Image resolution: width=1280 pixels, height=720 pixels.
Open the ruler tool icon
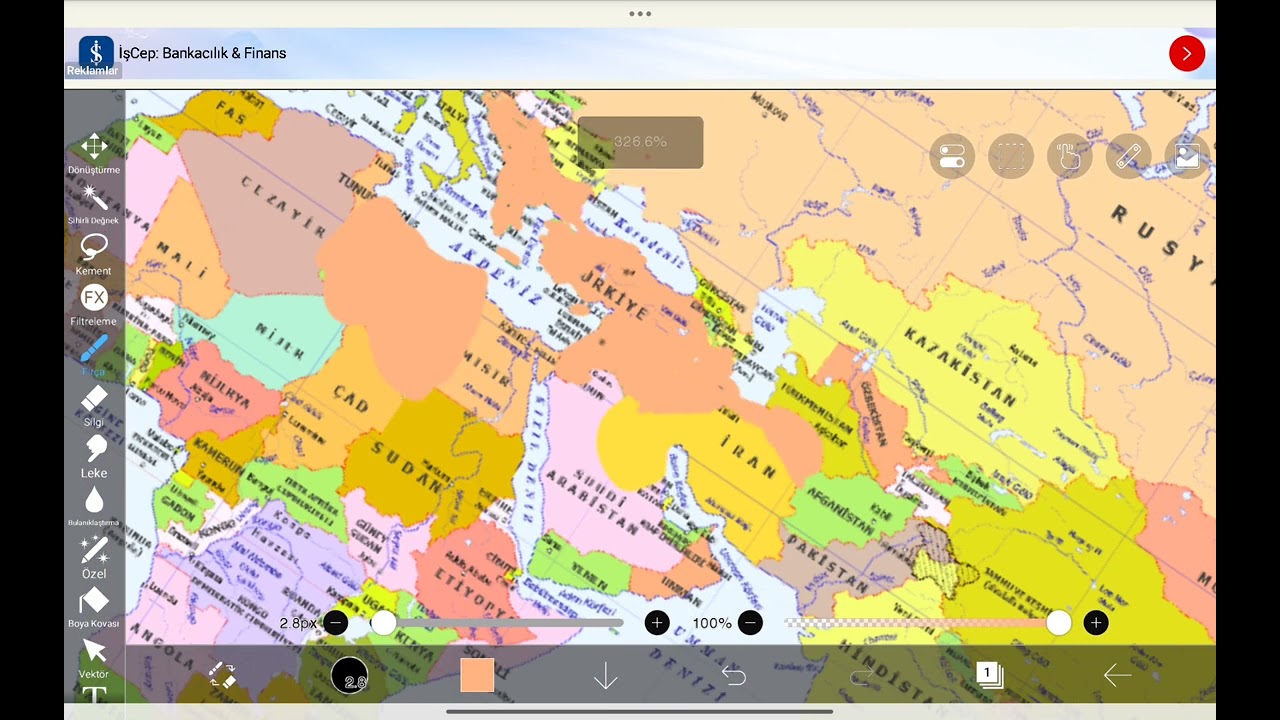pyautogui.click(x=1129, y=157)
